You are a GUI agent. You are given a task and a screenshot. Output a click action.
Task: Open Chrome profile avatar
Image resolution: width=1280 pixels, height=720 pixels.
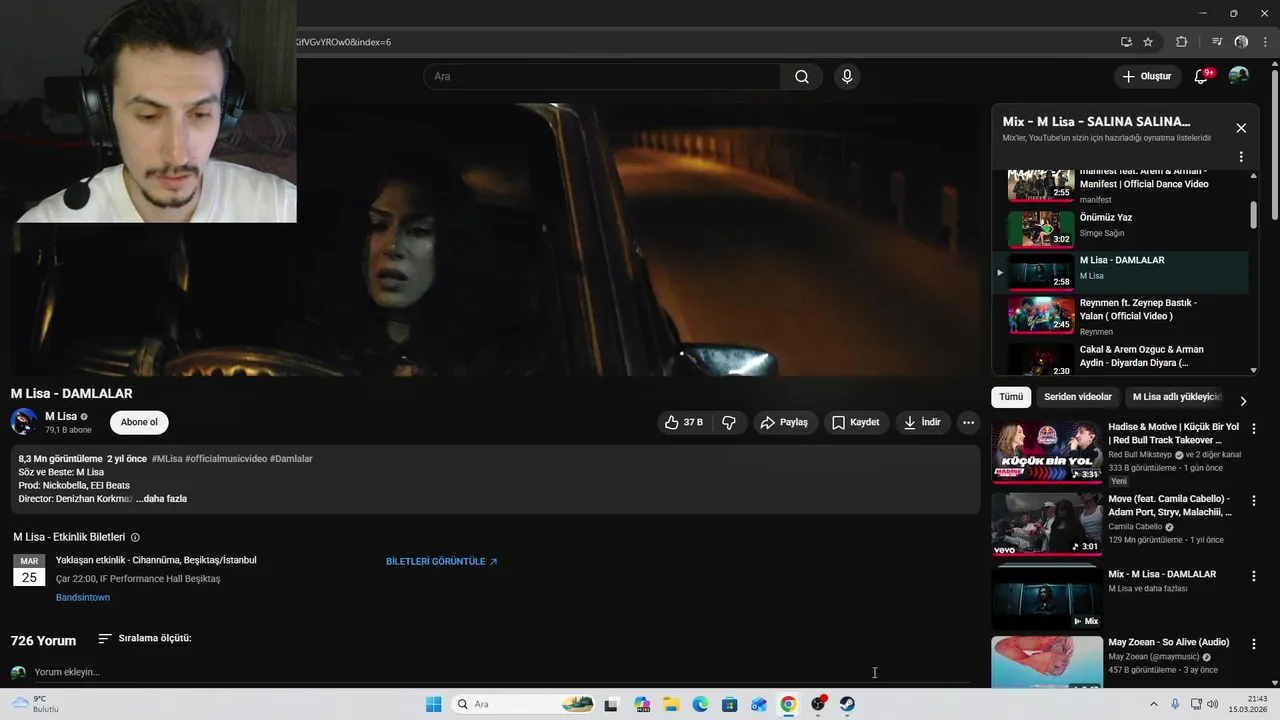click(1241, 42)
